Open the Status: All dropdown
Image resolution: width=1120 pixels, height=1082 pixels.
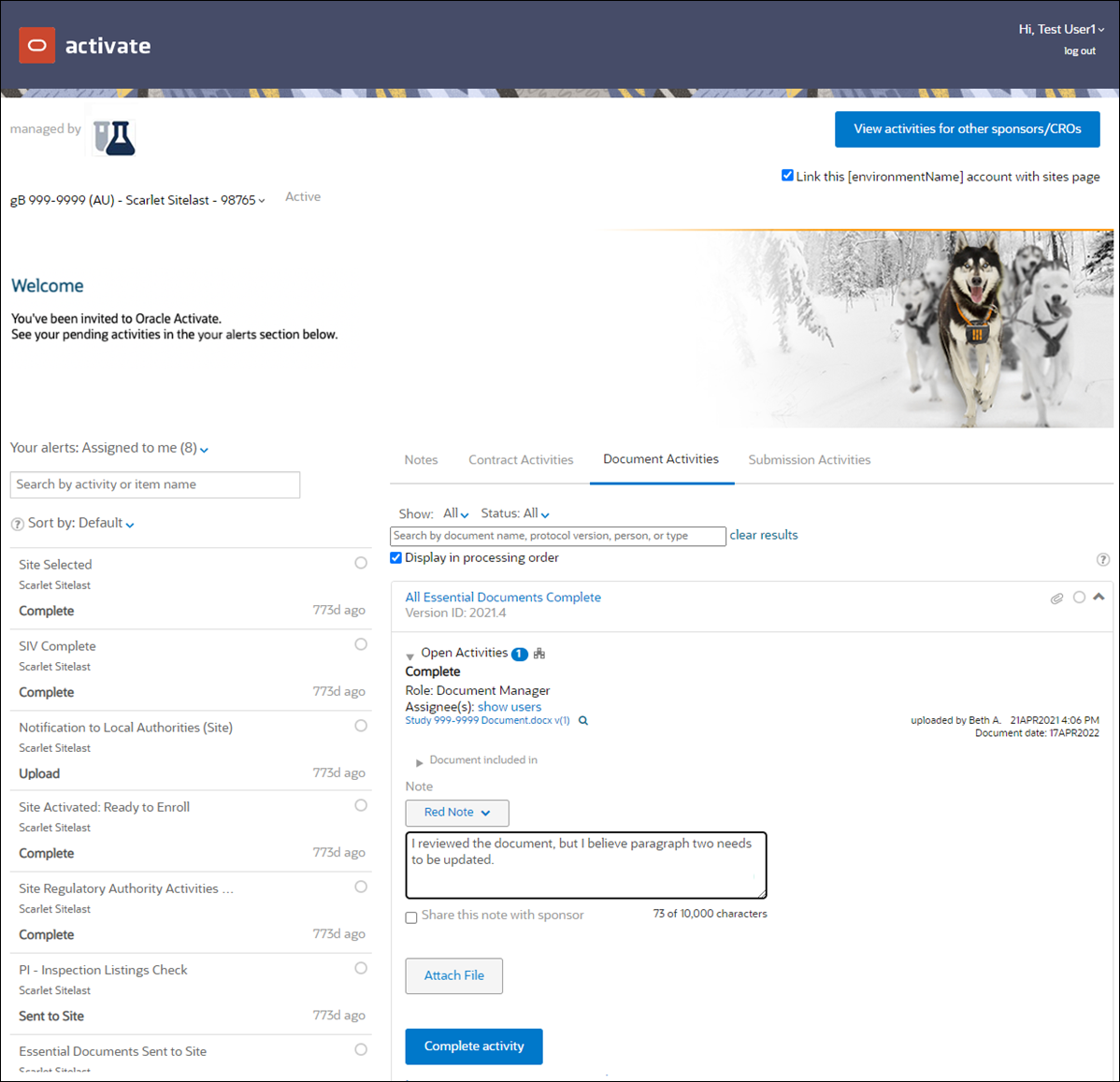[x=514, y=512]
